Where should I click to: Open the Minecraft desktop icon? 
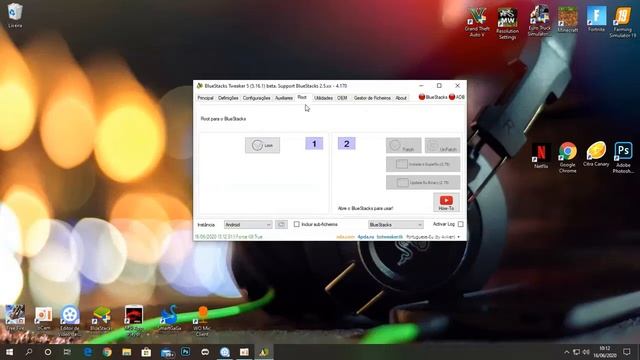[568, 19]
